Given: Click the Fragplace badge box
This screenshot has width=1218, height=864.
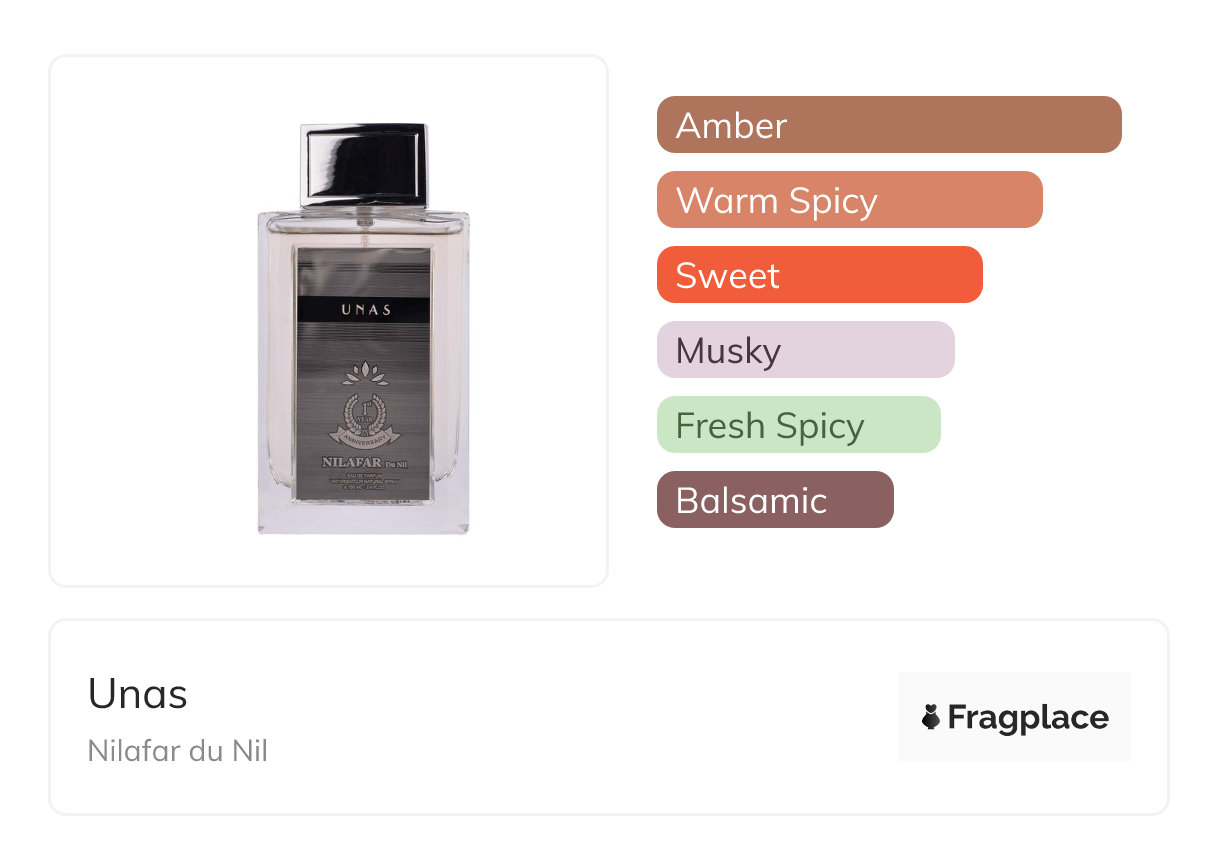Looking at the screenshot, I should click(x=1015, y=717).
